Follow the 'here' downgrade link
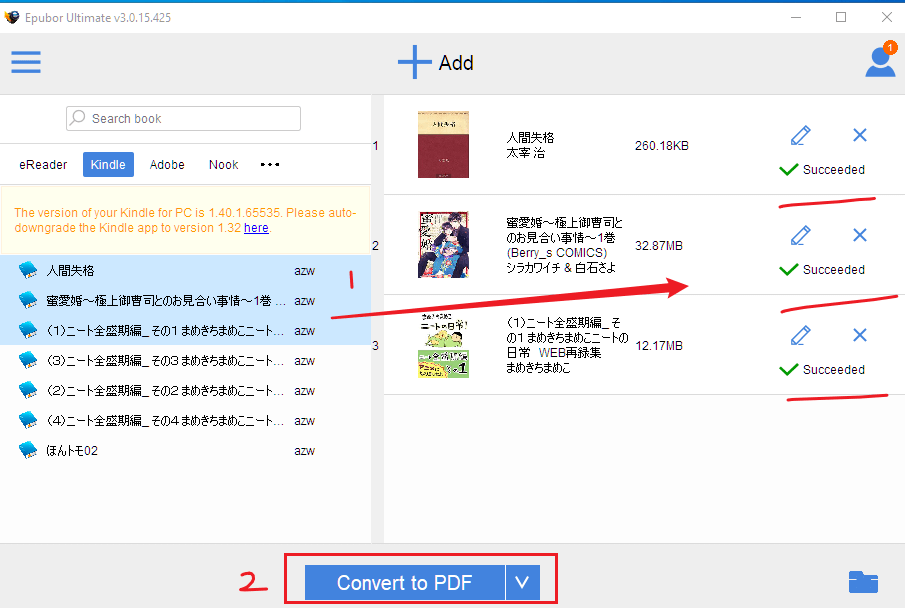Viewport: 905px width, 608px height. click(x=256, y=227)
